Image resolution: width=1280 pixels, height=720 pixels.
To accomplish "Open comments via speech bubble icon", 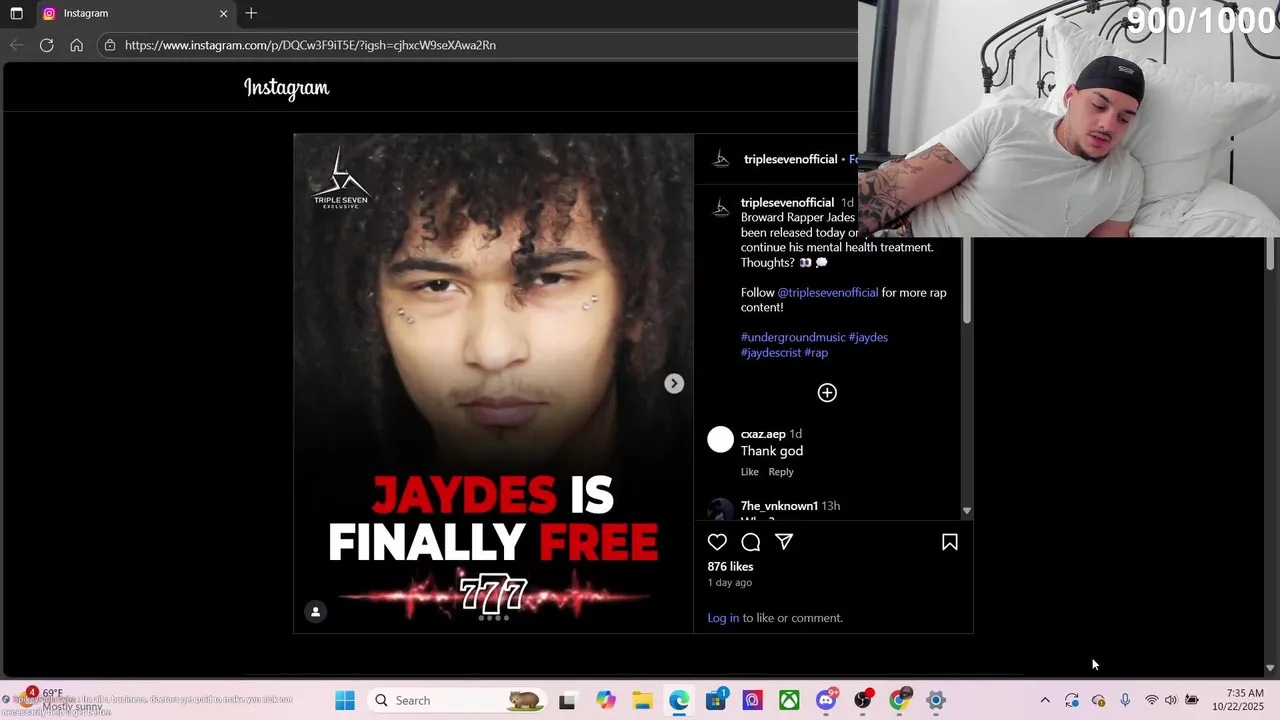I will (751, 542).
